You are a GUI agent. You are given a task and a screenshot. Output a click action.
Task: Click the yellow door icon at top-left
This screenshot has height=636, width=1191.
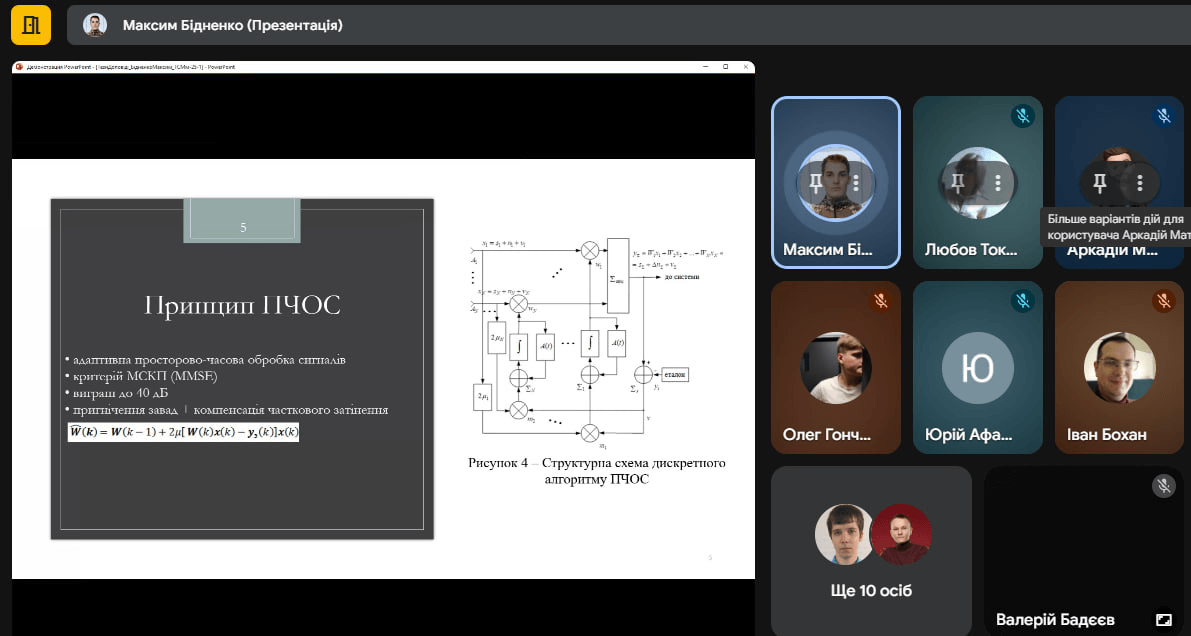pyautogui.click(x=31, y=25)
